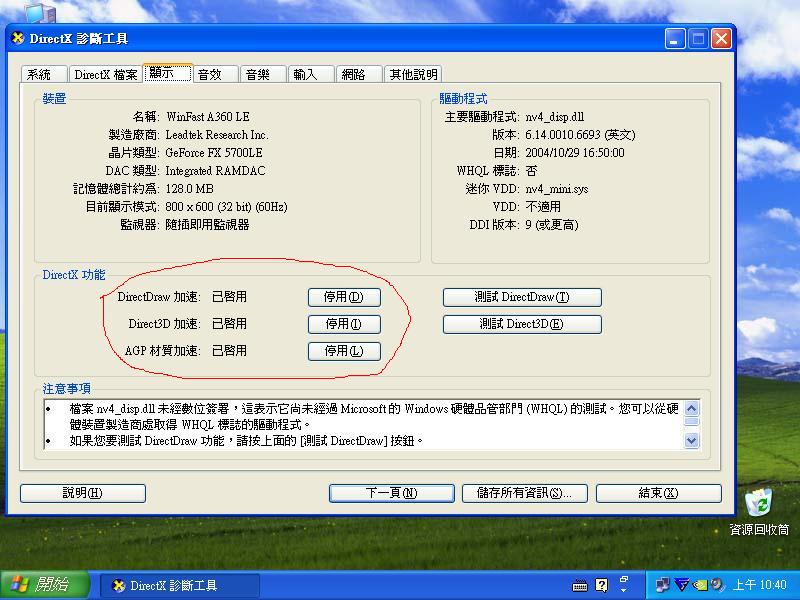Open the 其他說明 tab

[413, 74]
